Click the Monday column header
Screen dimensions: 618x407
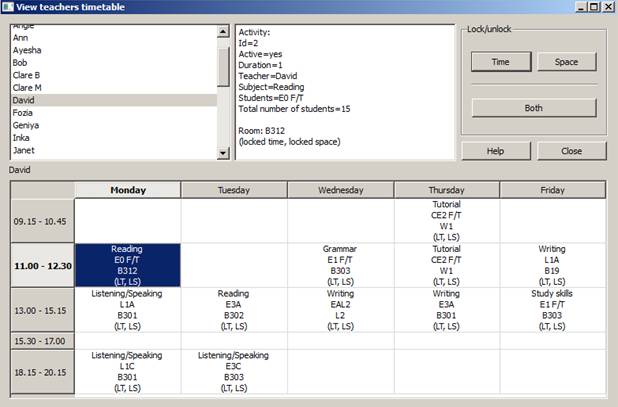[128, 190]
